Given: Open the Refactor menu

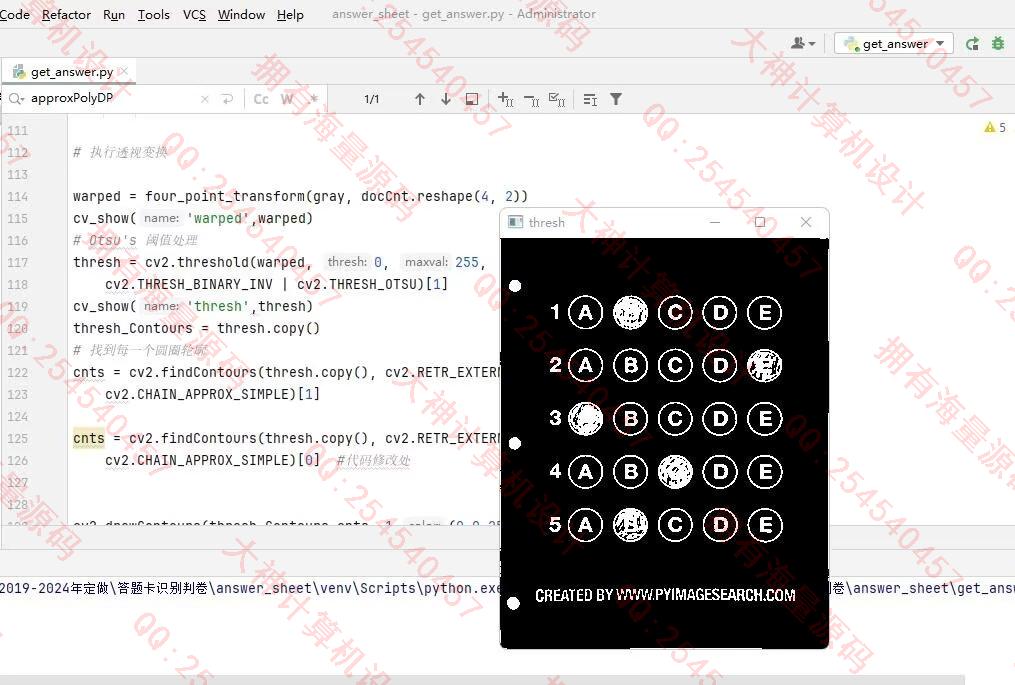Looking at the screenshot, I should [66, 14].
